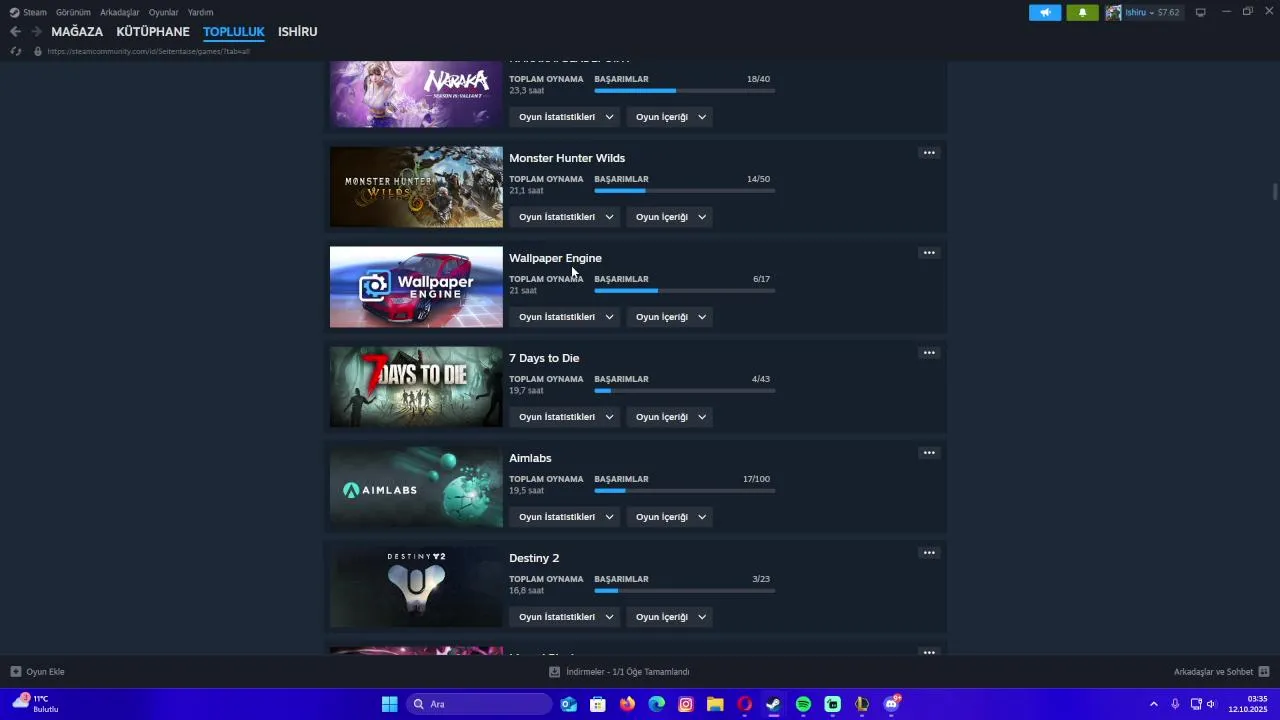Viewport: 1280px width, 720px height.
Task: Switch to the MAĞAZA tab
Action: [77, 32]
